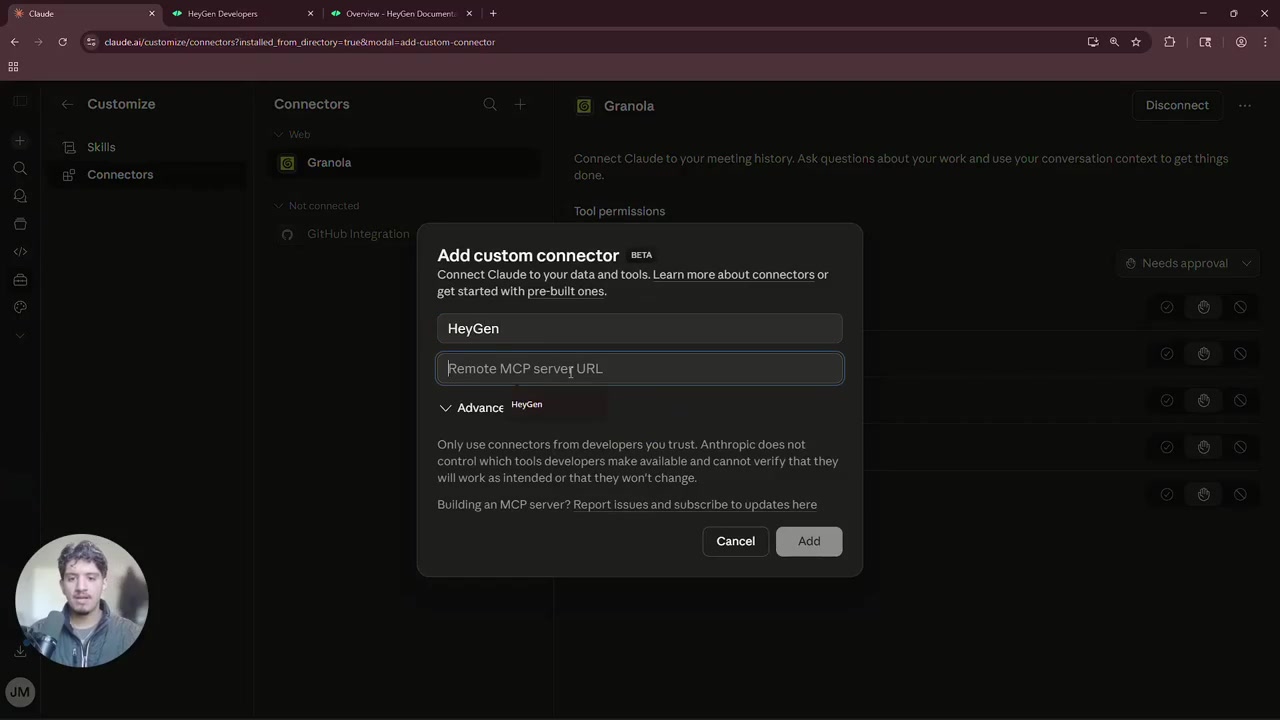Open the projects box icon in sidebar
Screen dimensions: 1280x720
click(20, 224)
